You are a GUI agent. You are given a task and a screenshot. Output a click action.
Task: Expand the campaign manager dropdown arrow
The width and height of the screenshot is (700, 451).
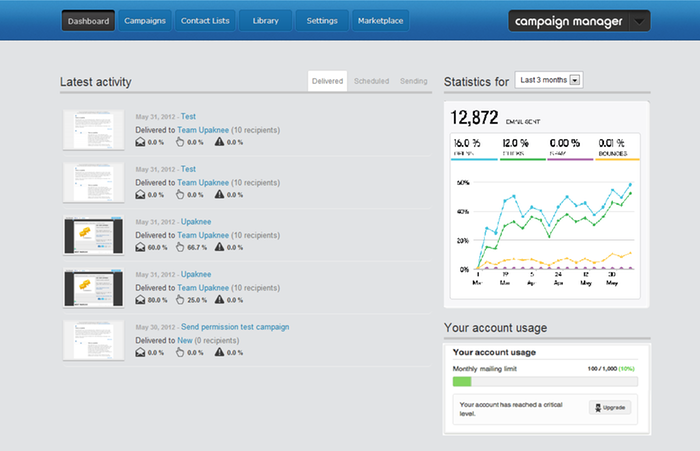(x=640, y=21)
